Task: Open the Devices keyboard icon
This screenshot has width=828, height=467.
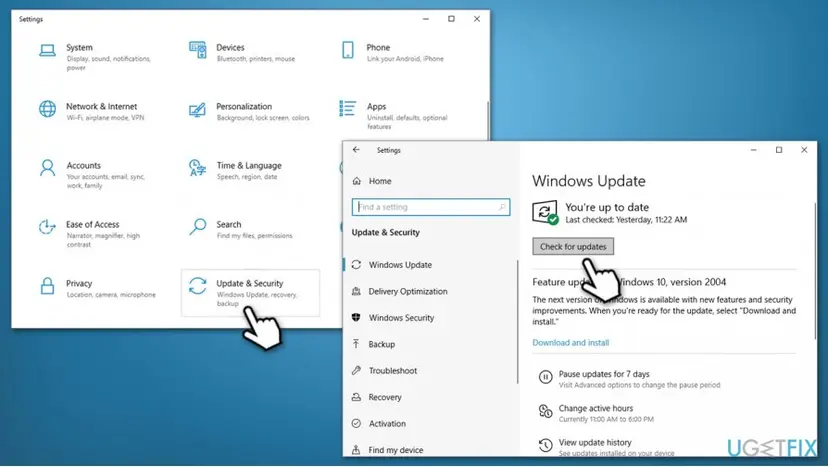Action: (197, 50)
